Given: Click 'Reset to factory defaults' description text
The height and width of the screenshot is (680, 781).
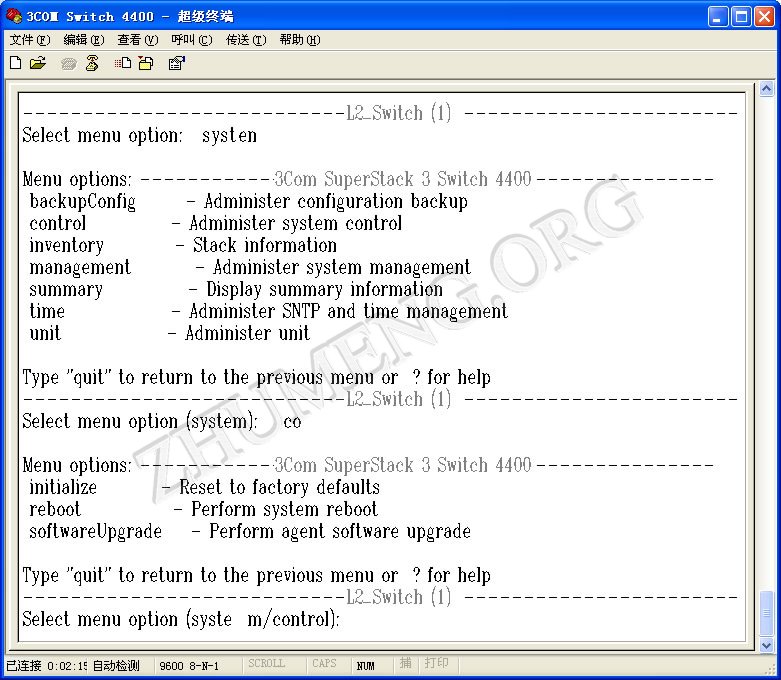Looking at the screenshot, I should [x=279, y=487].
